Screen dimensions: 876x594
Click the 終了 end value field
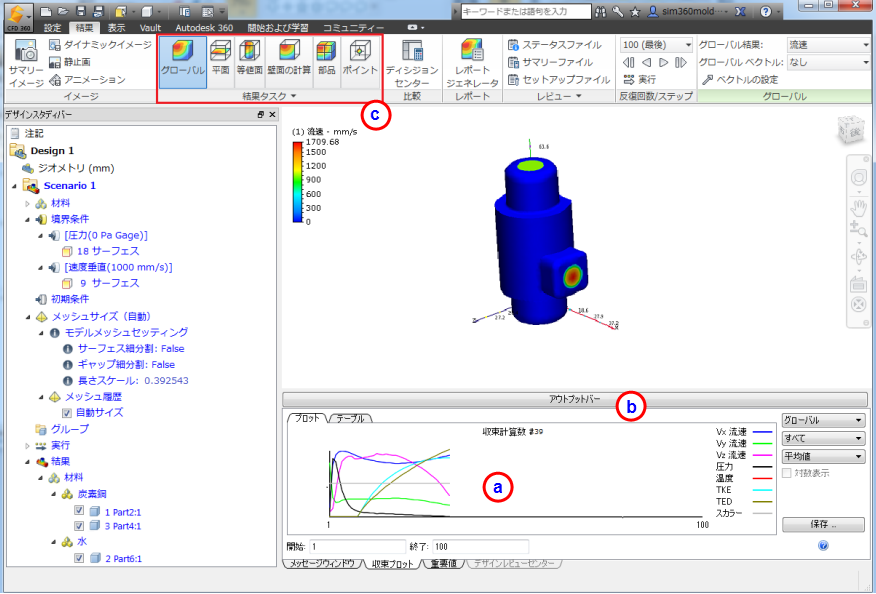480,547
